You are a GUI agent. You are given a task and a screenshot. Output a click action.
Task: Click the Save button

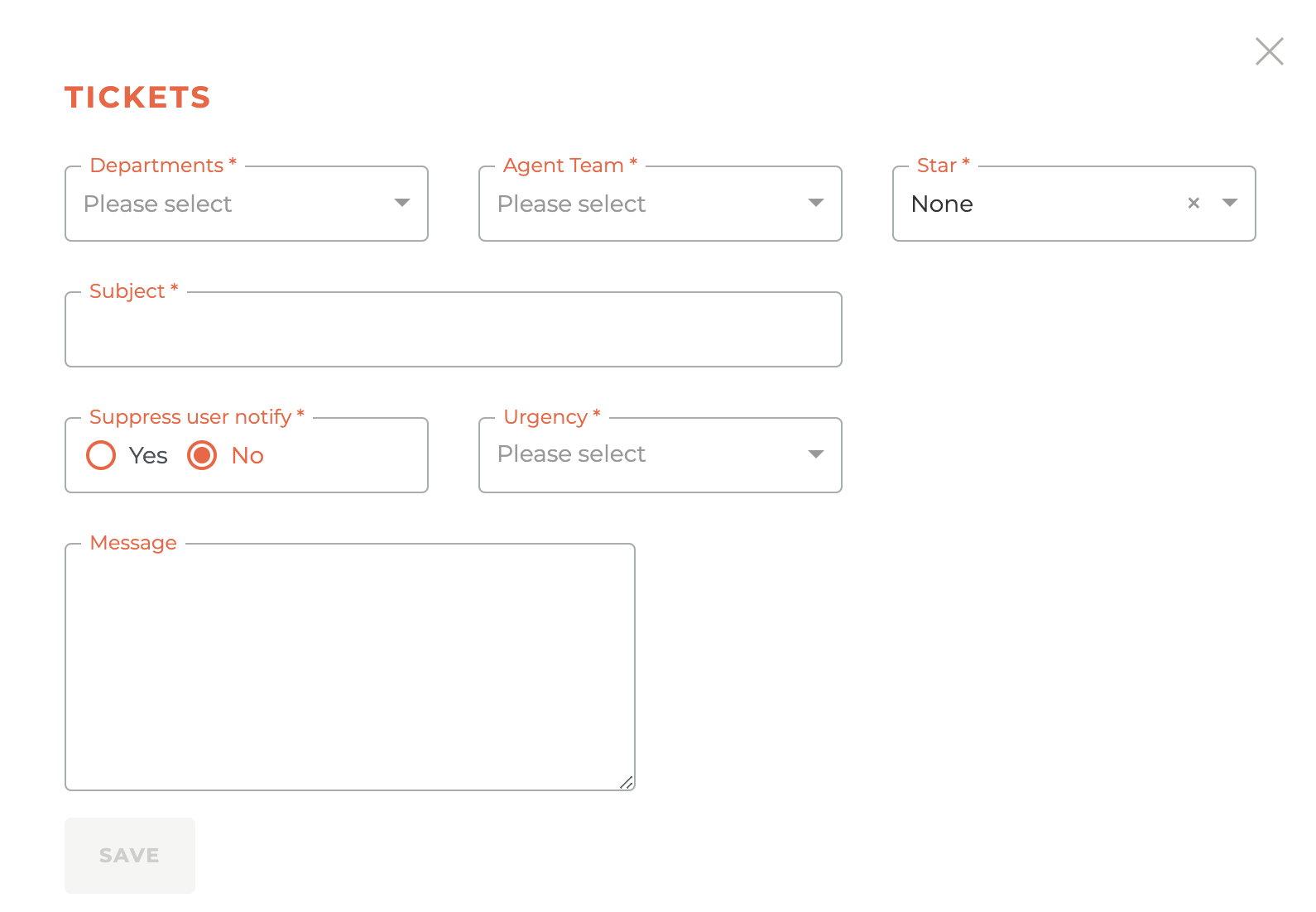pyautogui.click(x=129, y=856)
